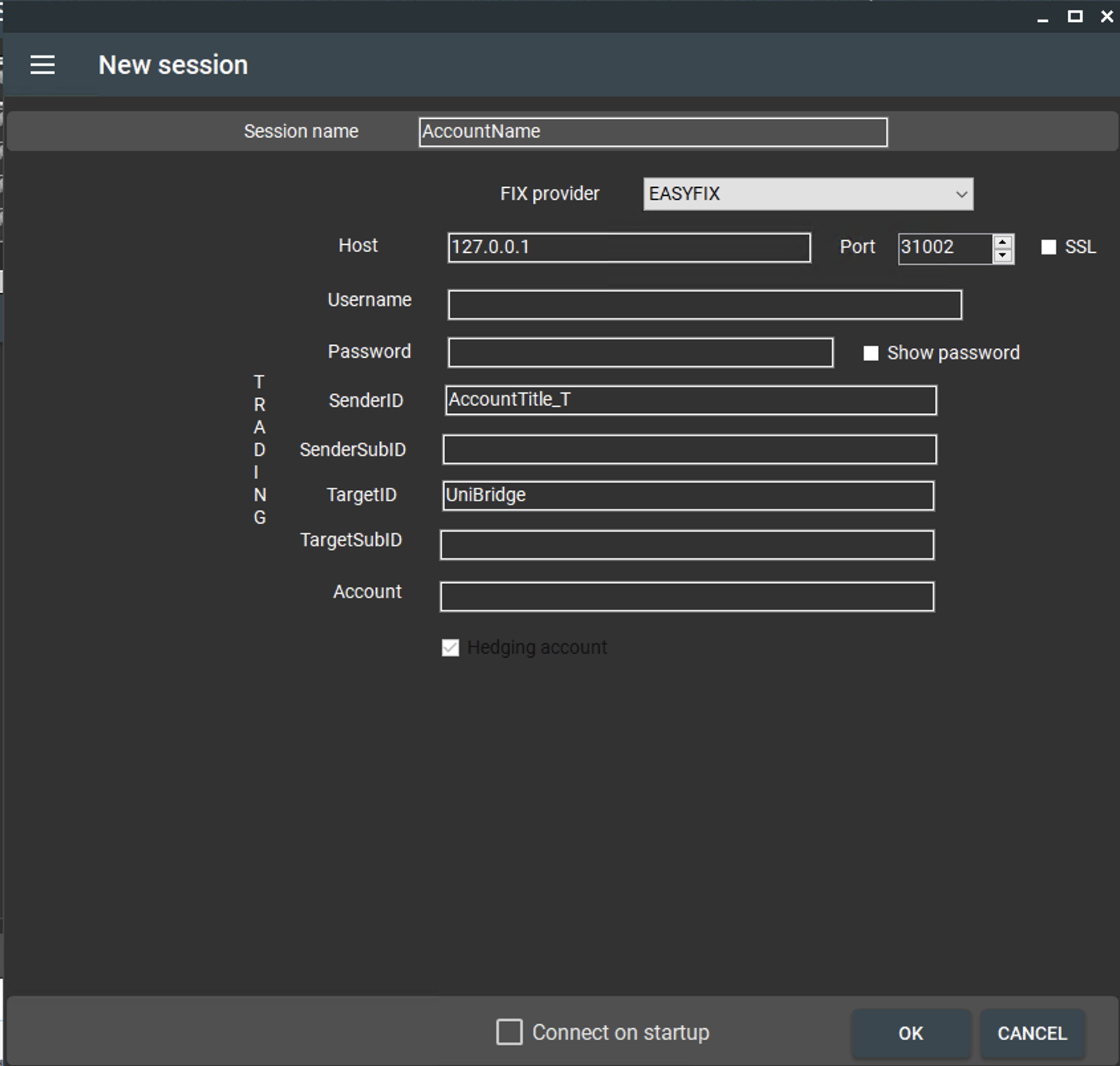Click into the Password field
This screenshot has width=1120, height=1066.
point(640,352)
